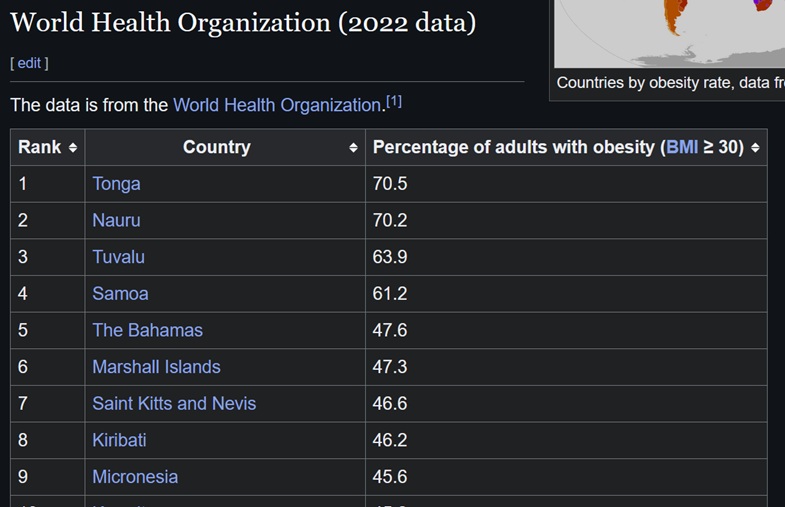
Task: Open Tonga country page
Action: [x=116, y=184]
